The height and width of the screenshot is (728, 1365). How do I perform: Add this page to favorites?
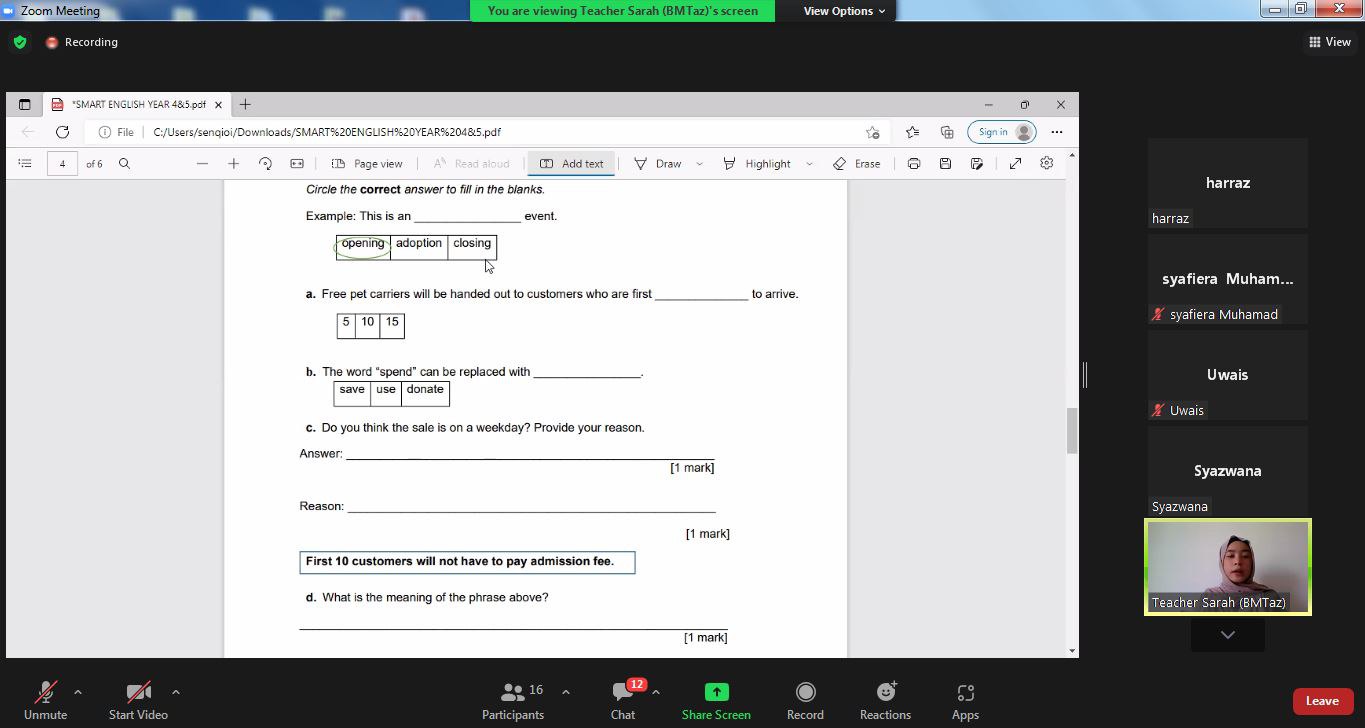(x=873, y=132)
